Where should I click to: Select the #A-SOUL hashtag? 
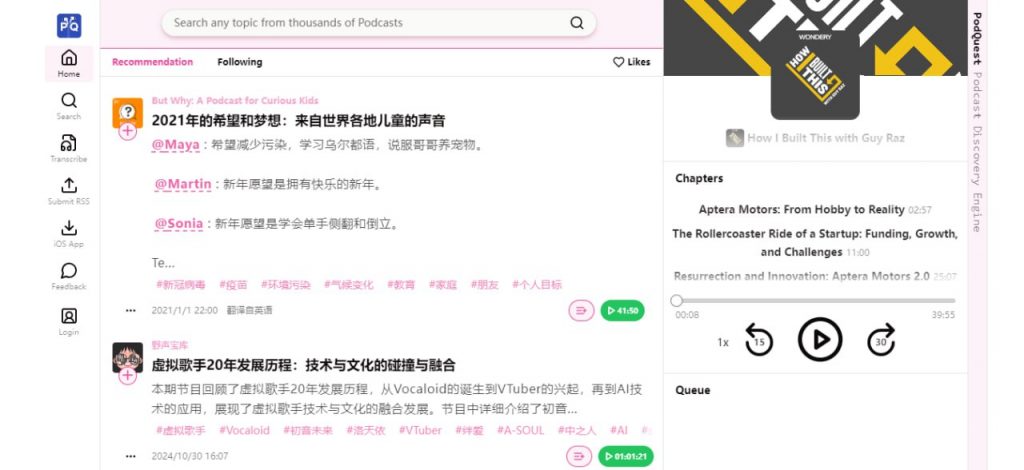pyautogui.click(x=520, y=430)
